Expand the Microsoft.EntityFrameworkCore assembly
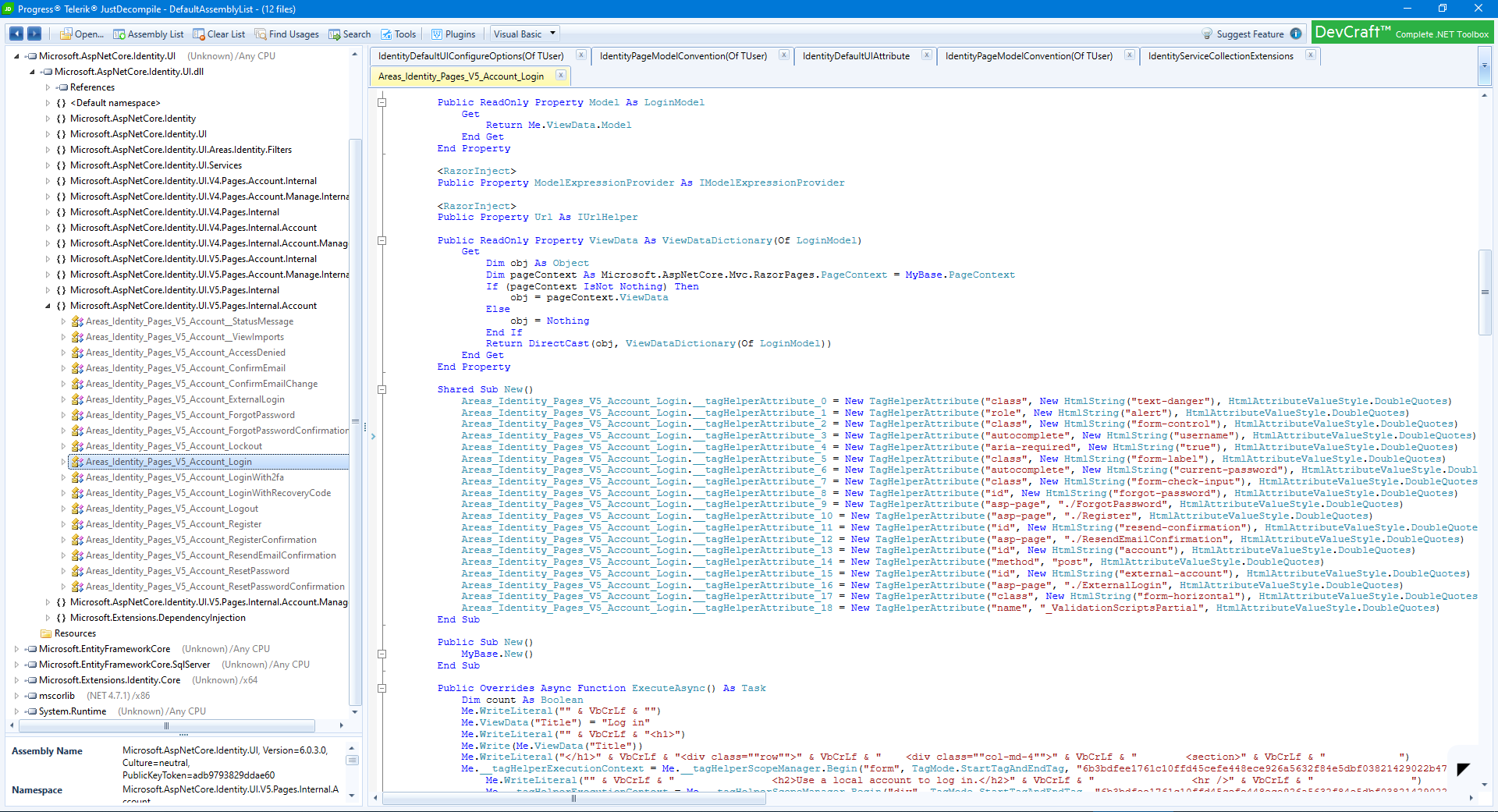This screenshot has width=1498, height=812. tap(16, 649)
